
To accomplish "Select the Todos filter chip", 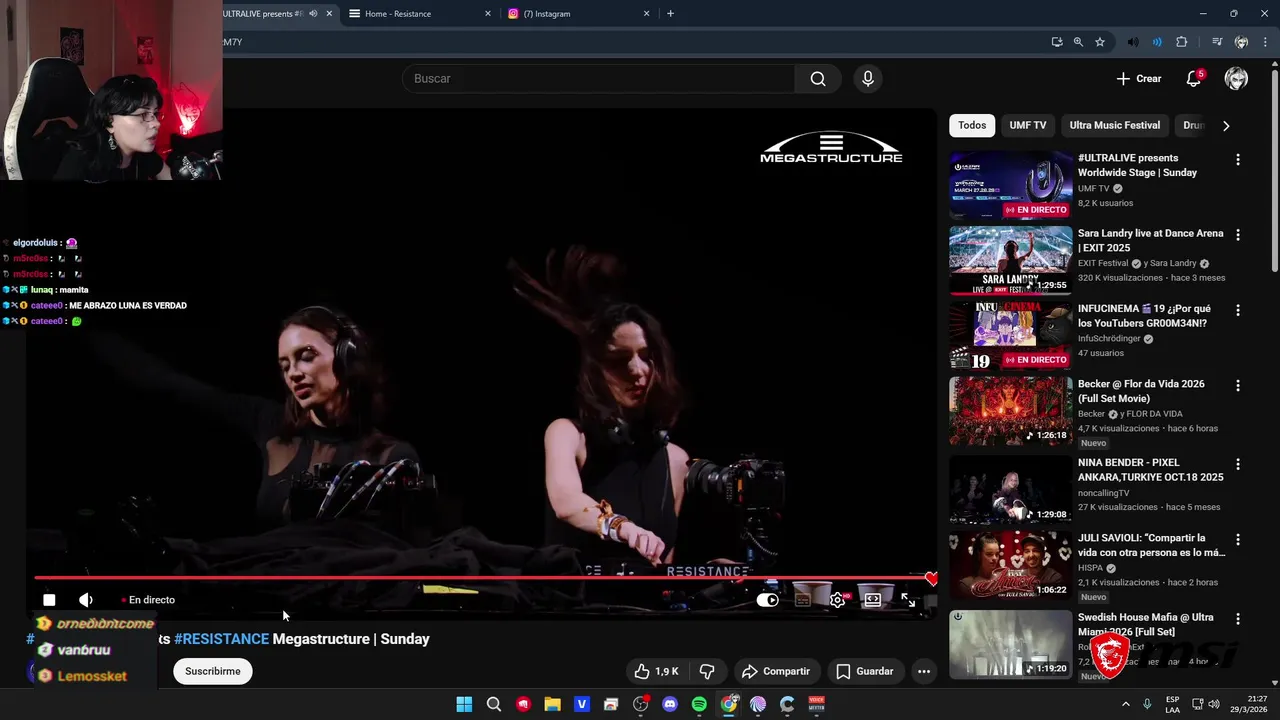I will 972,125.
